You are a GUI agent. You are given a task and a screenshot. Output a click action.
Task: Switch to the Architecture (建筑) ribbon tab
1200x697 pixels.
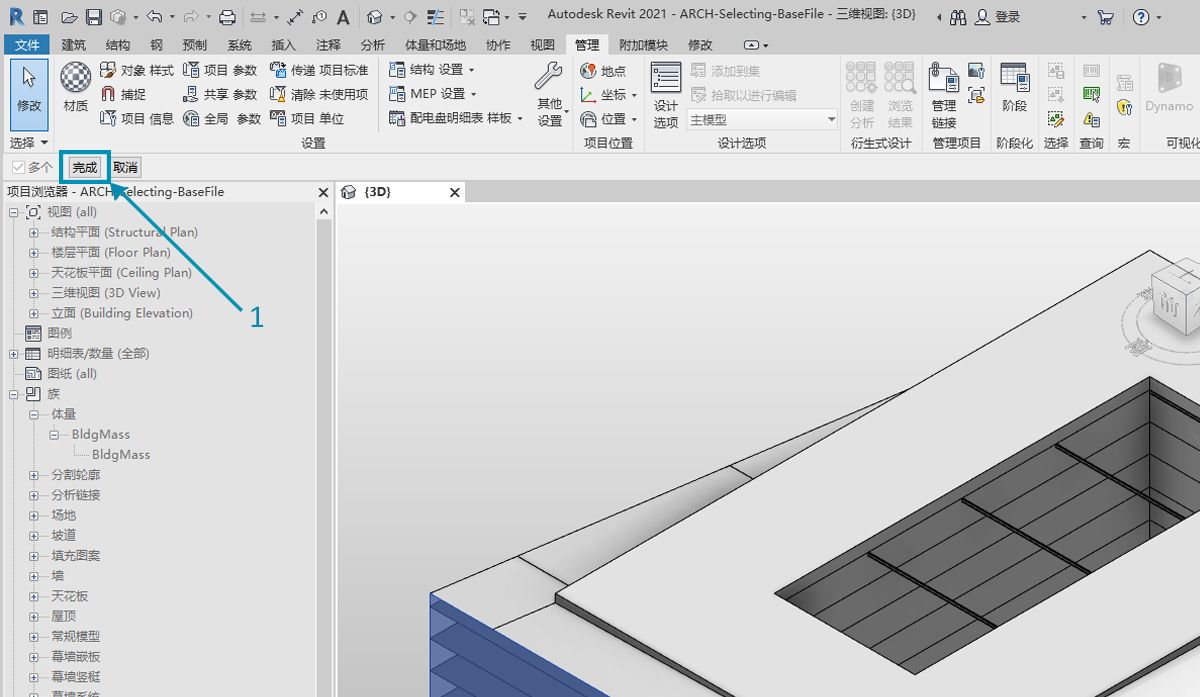[x=73, y=45]
